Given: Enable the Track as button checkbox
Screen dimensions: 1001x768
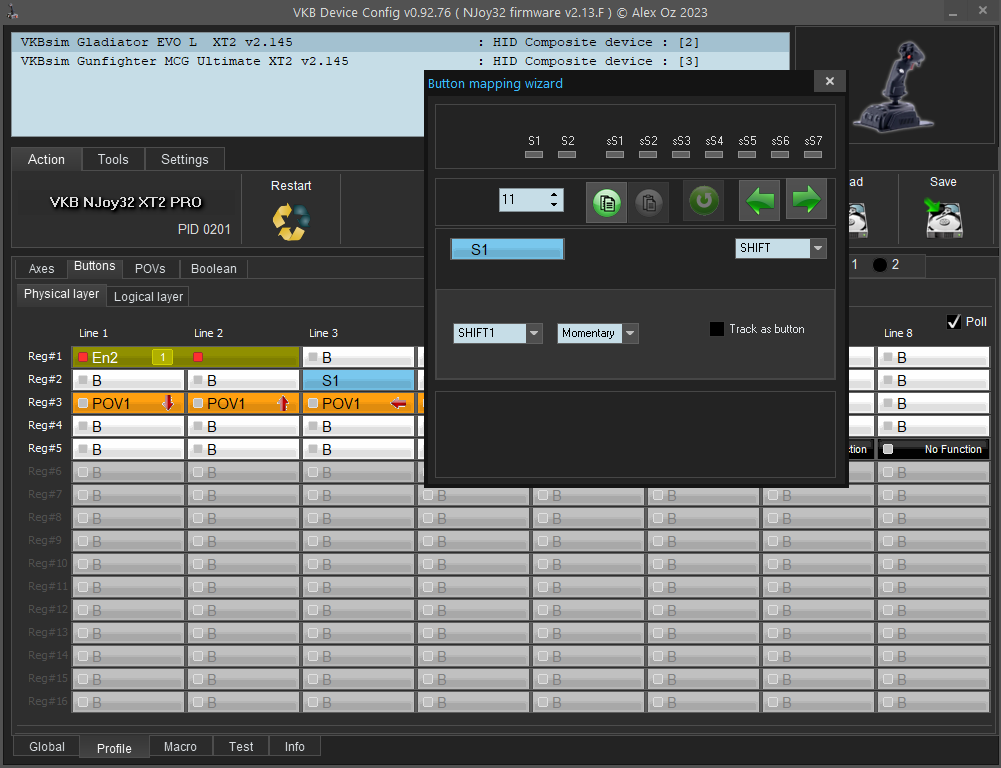Looking at the screenshot, I should pos(717,329).
